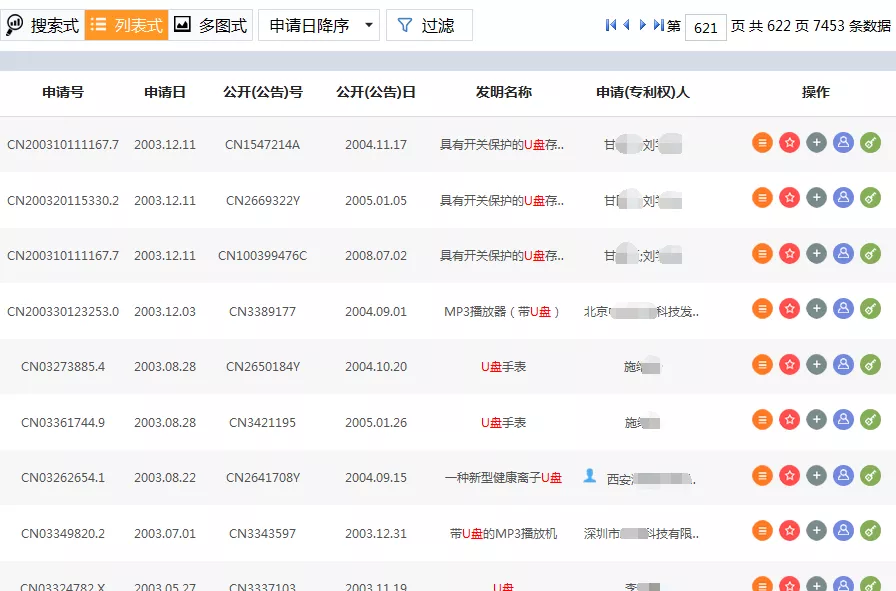Open the 申请日降序 sort dropdown

pos(318,25)
